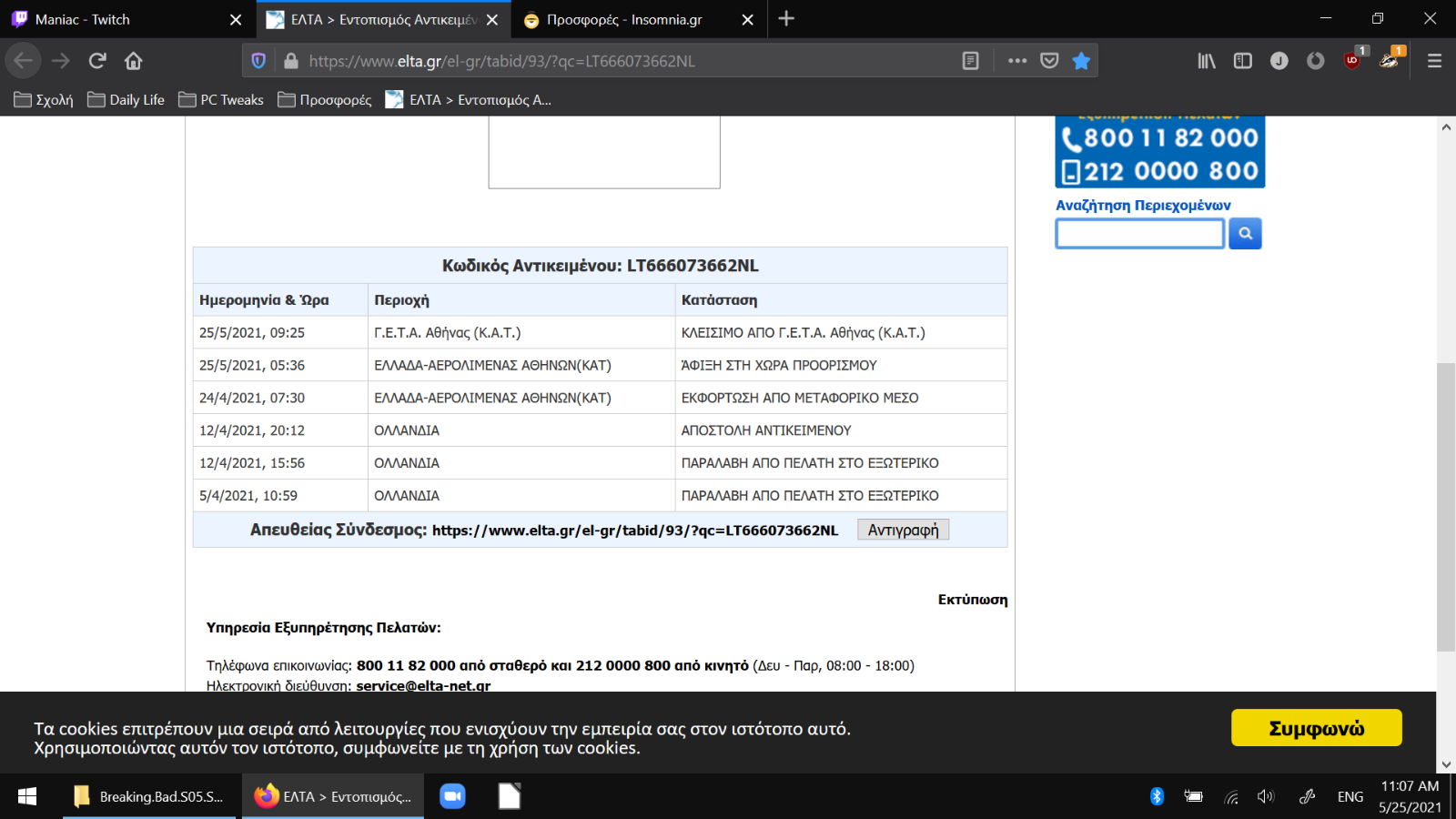Click the Κωδικός Αντικειμένου: LT666073662NL header

(x=601, y=266)
